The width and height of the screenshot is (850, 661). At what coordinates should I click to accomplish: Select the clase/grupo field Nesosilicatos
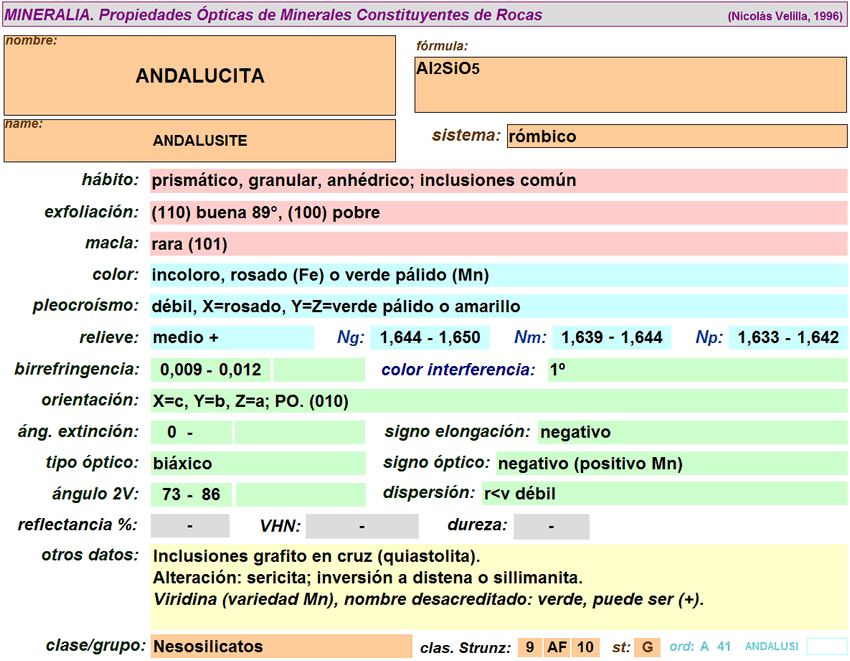(280, 646)
